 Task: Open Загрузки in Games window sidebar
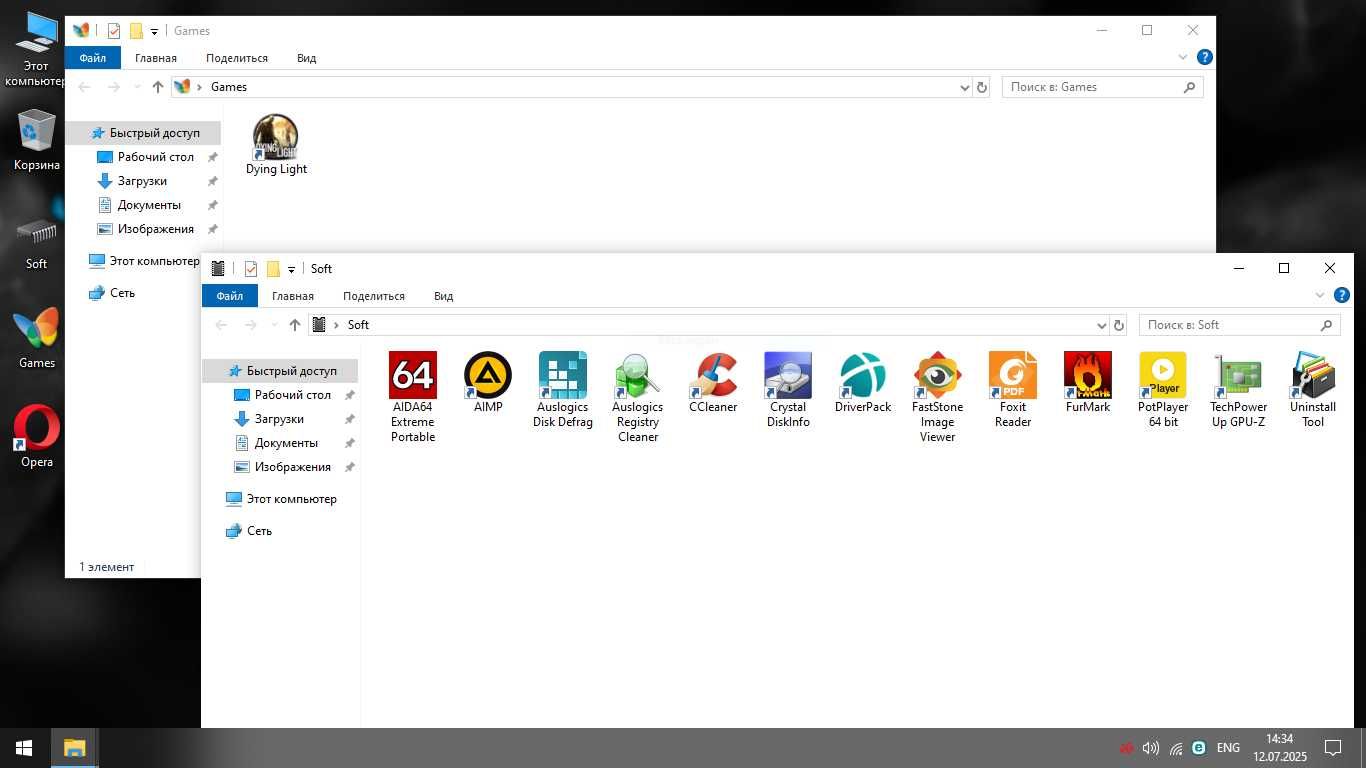coord(142,181)
